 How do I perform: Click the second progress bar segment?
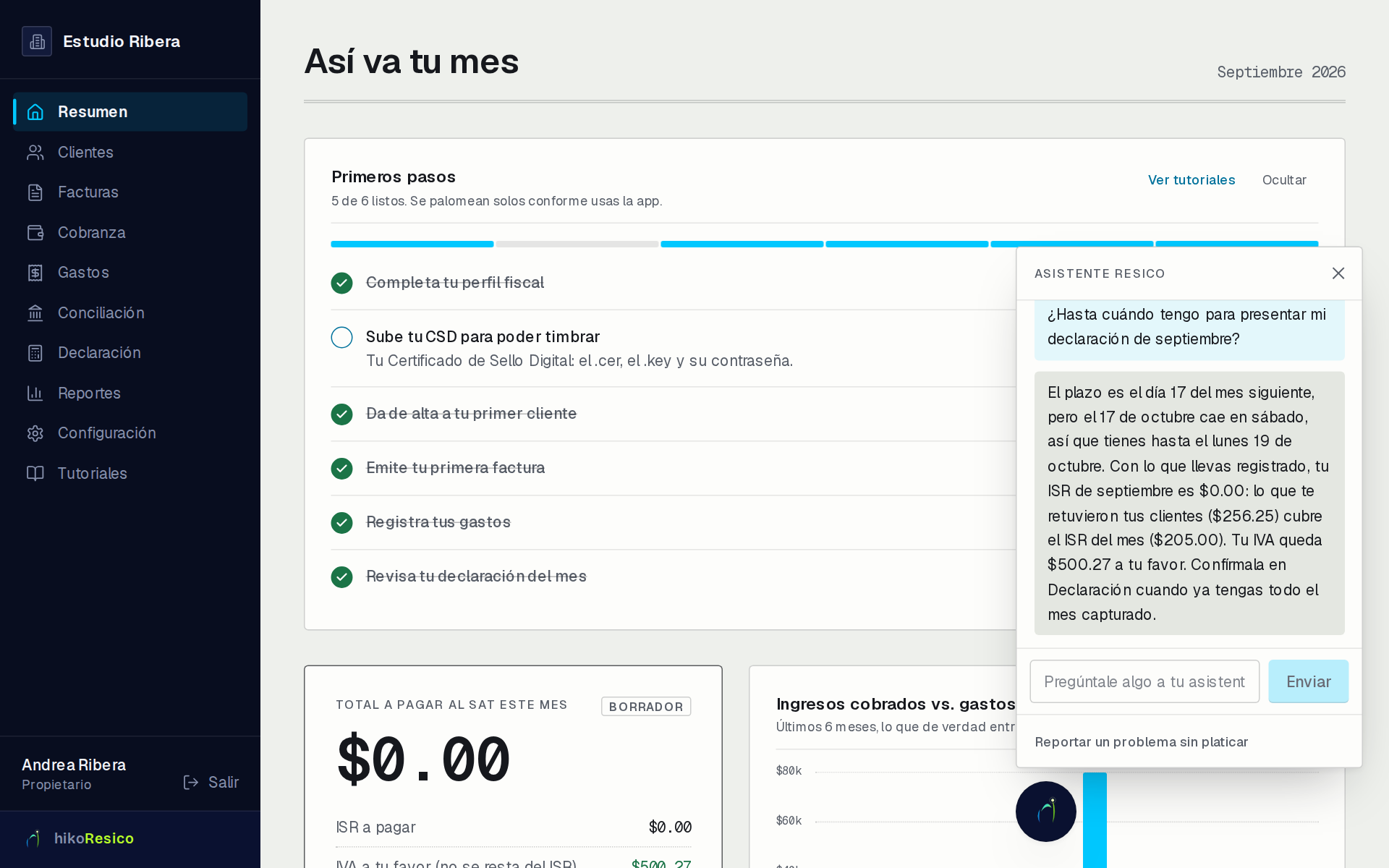pos(577,244)
